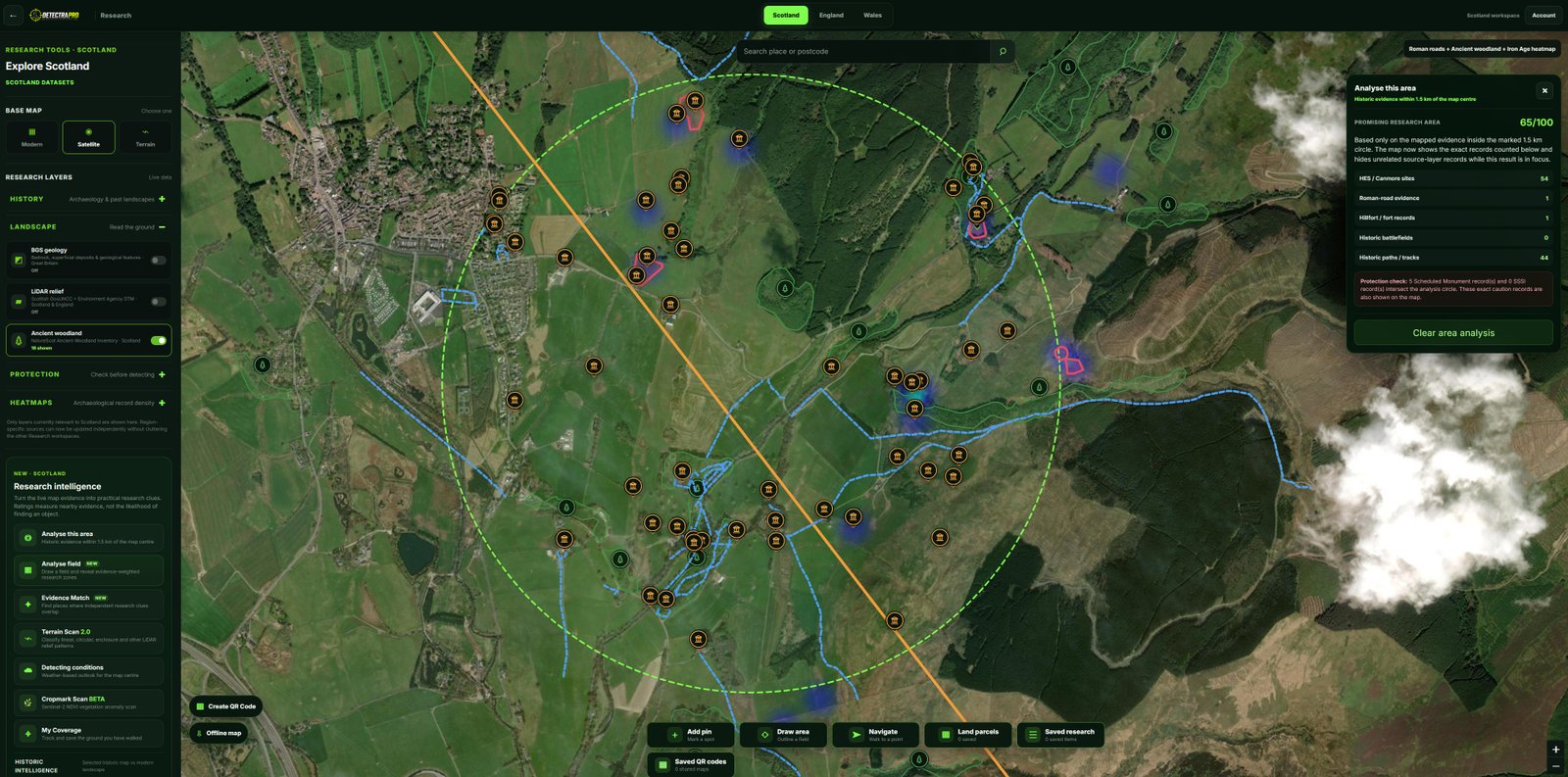Click the Terrain Scan 2.0 icon

pos(27,638)
